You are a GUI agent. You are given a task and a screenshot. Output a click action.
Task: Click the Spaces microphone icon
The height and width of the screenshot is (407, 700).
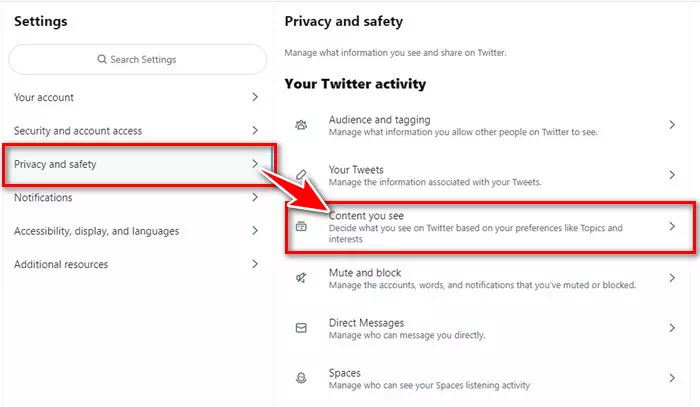click(301, 378)
